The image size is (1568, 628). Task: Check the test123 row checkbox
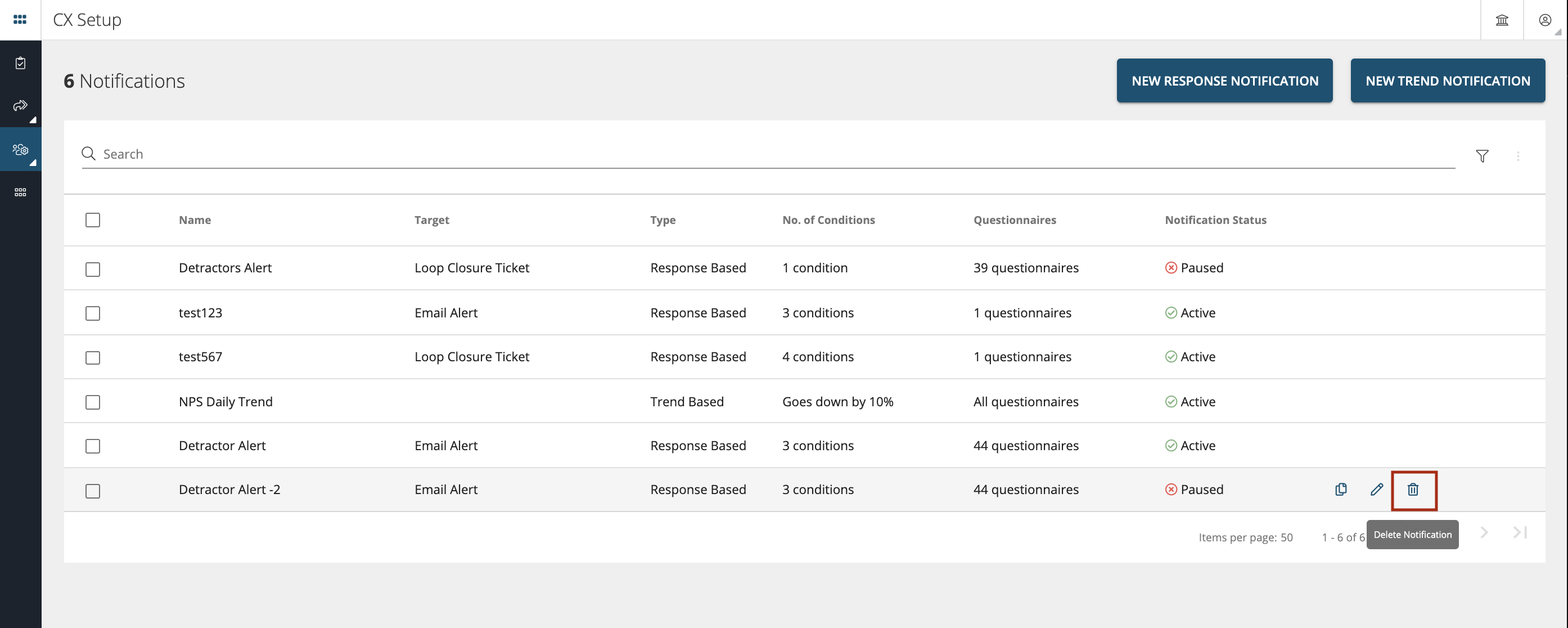coord(93,313)
